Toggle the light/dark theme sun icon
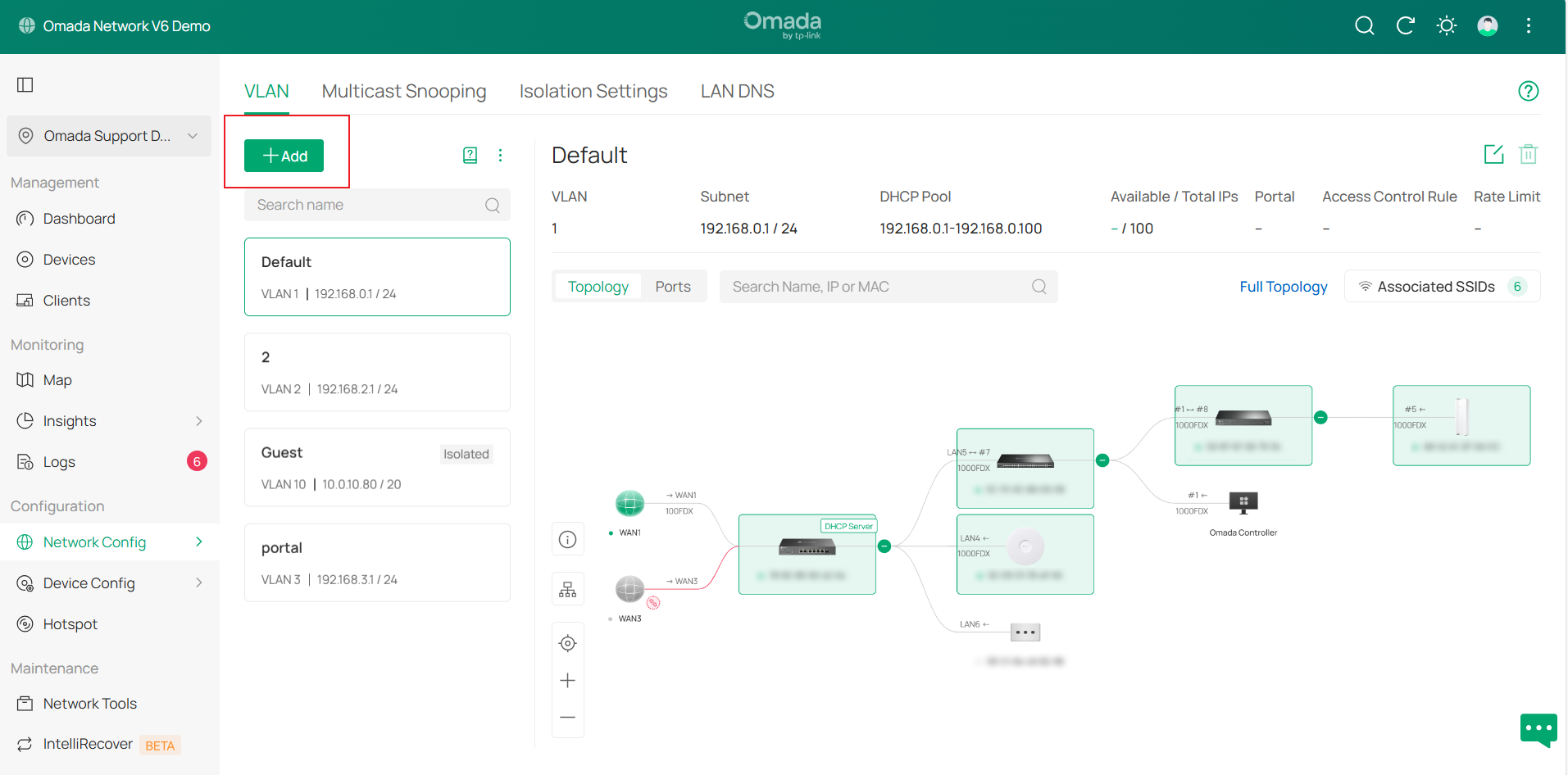Viewport: 1568px width, 775px height. point(1446,26)
